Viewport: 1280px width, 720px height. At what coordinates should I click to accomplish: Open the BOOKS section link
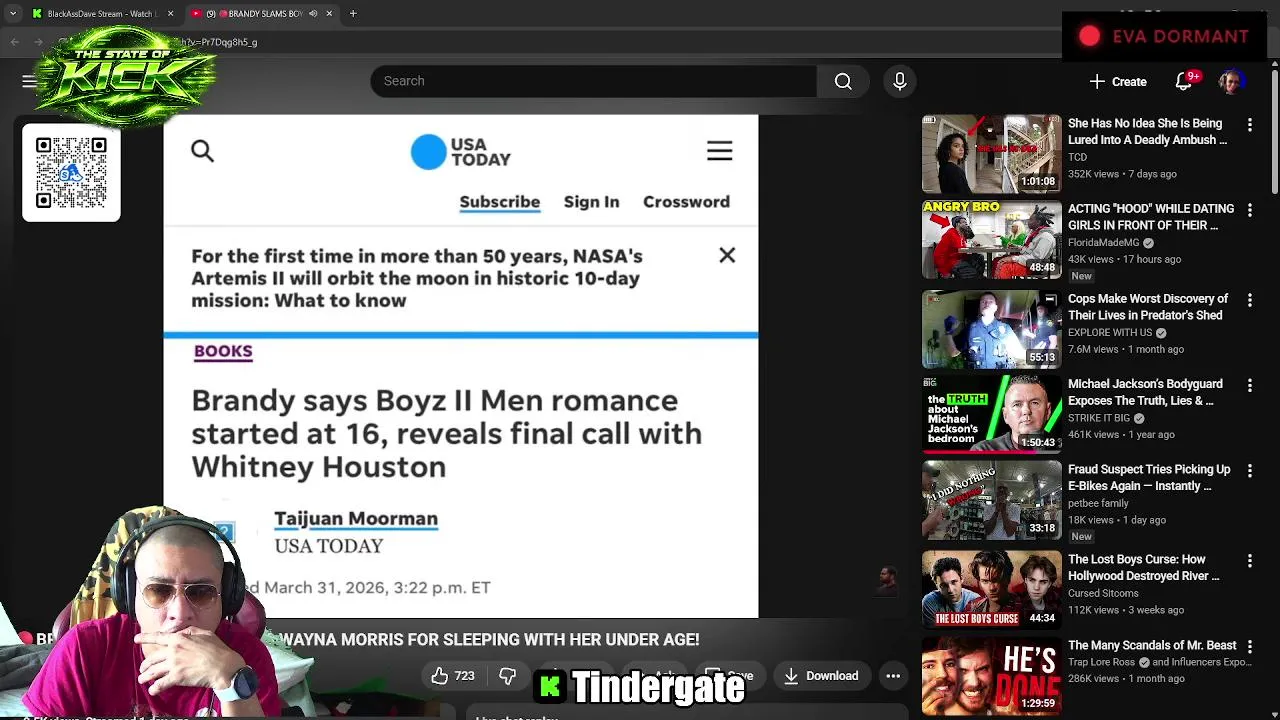click(223, 351)
